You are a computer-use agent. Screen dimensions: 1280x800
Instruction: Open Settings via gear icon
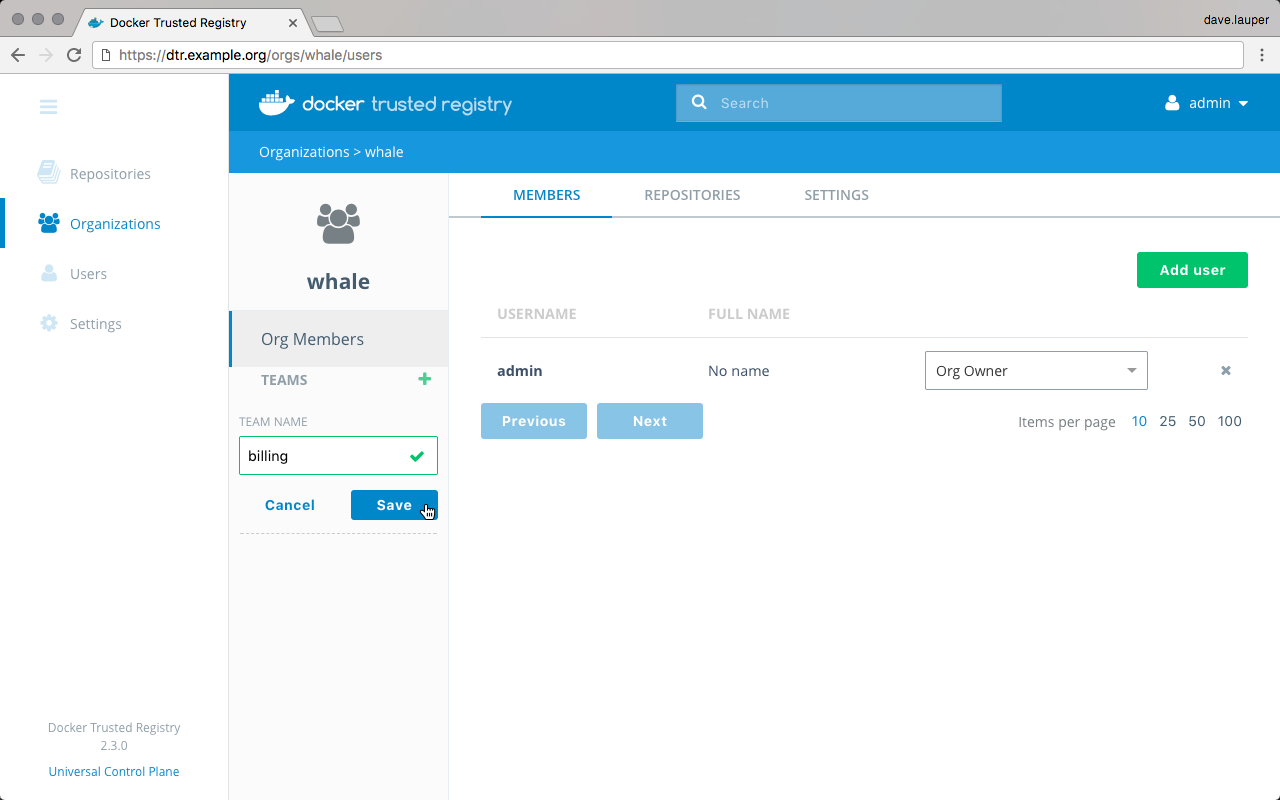tap(49, 324)
